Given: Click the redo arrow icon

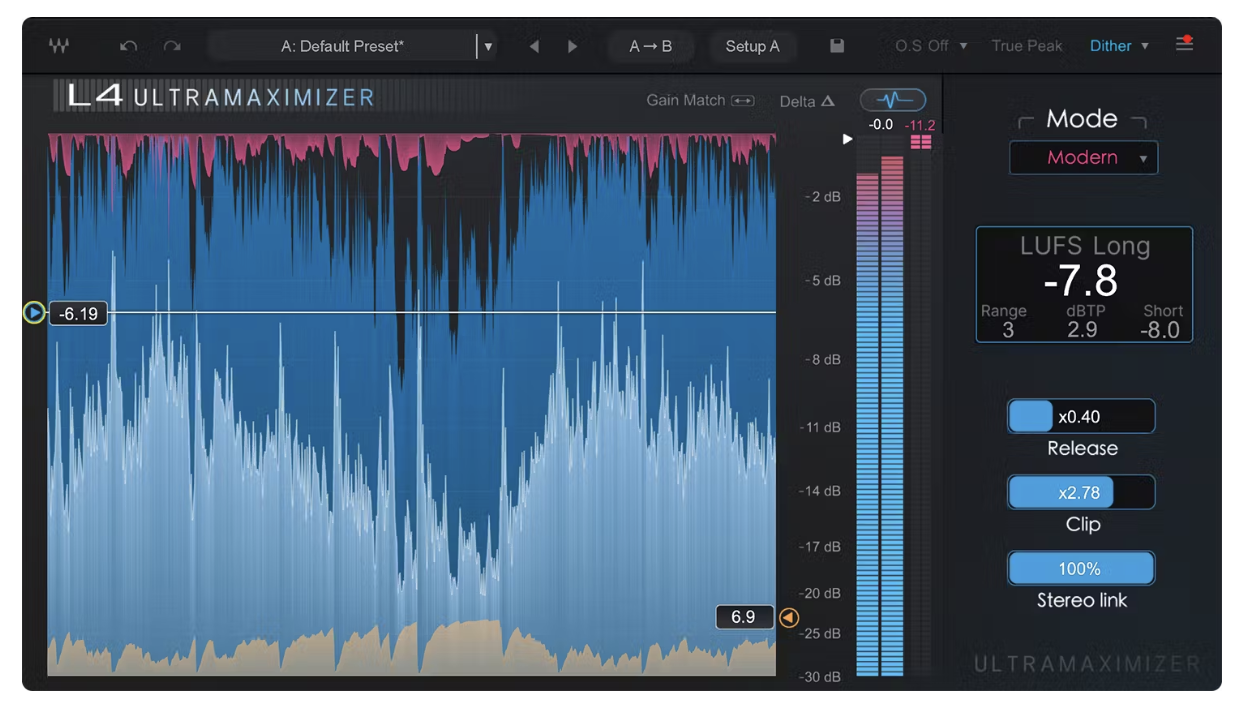Looking at the screenshot, I should (172, 46).
